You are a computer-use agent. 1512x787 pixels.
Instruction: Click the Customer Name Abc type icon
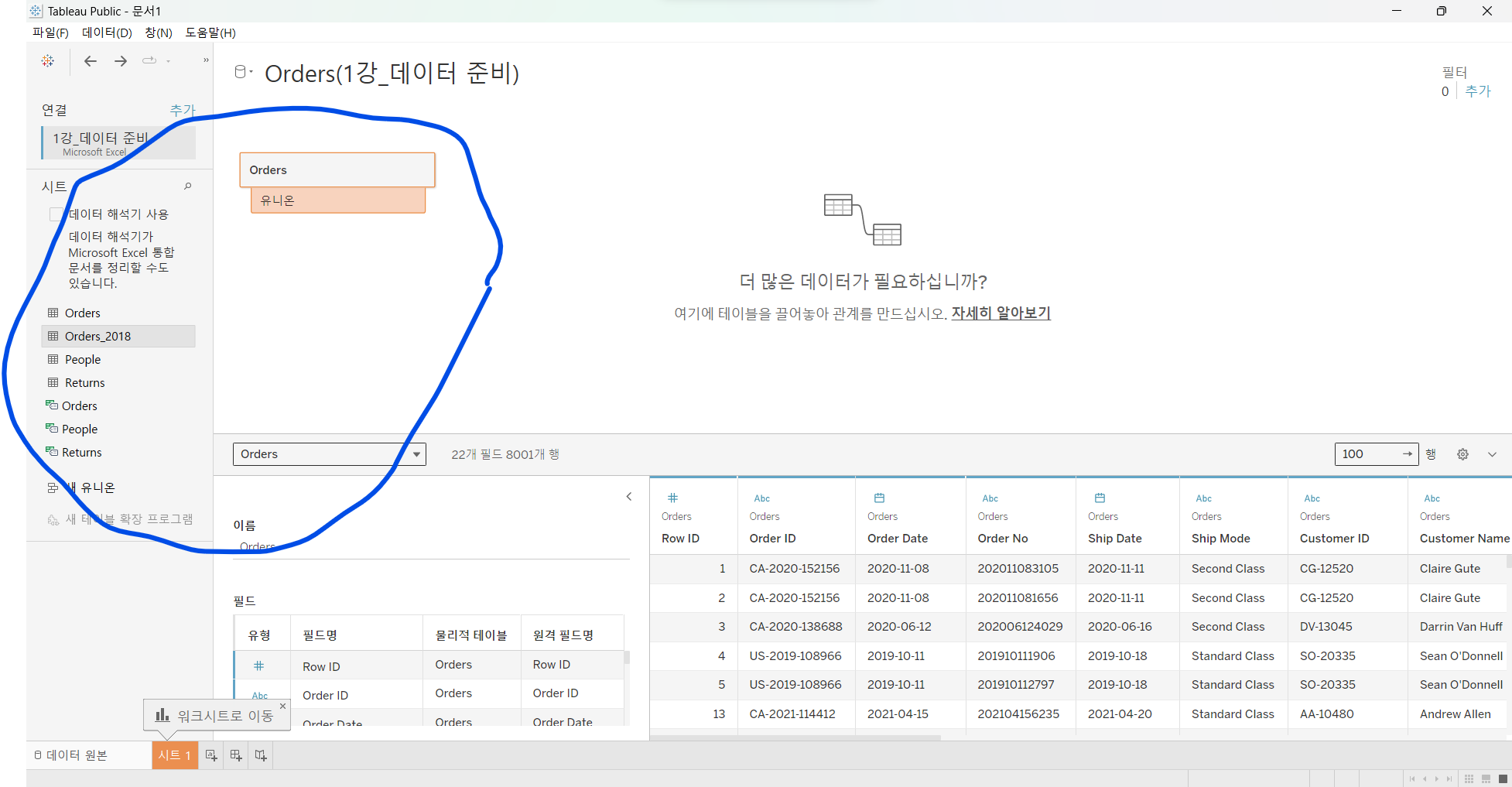(x=1432, y=498)
